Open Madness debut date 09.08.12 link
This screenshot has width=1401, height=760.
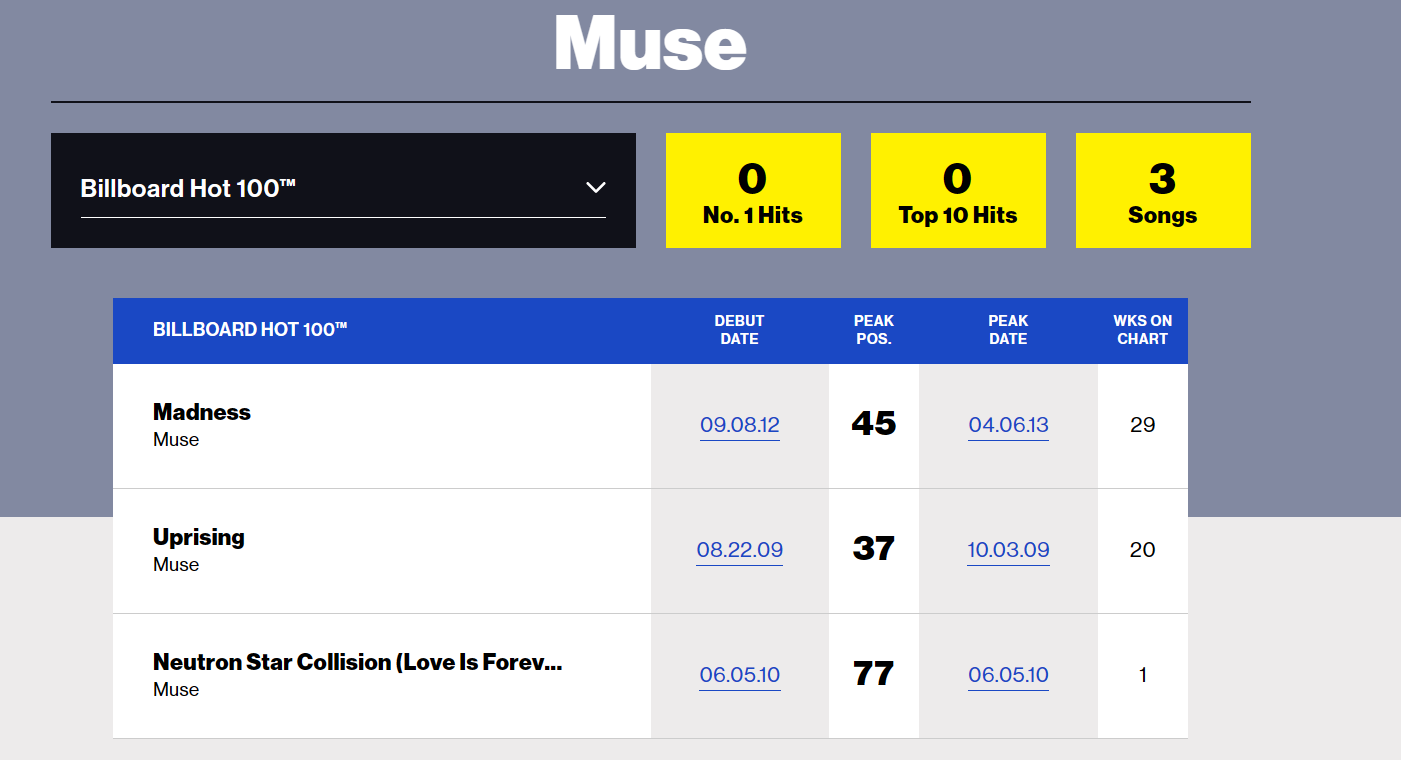740,425
